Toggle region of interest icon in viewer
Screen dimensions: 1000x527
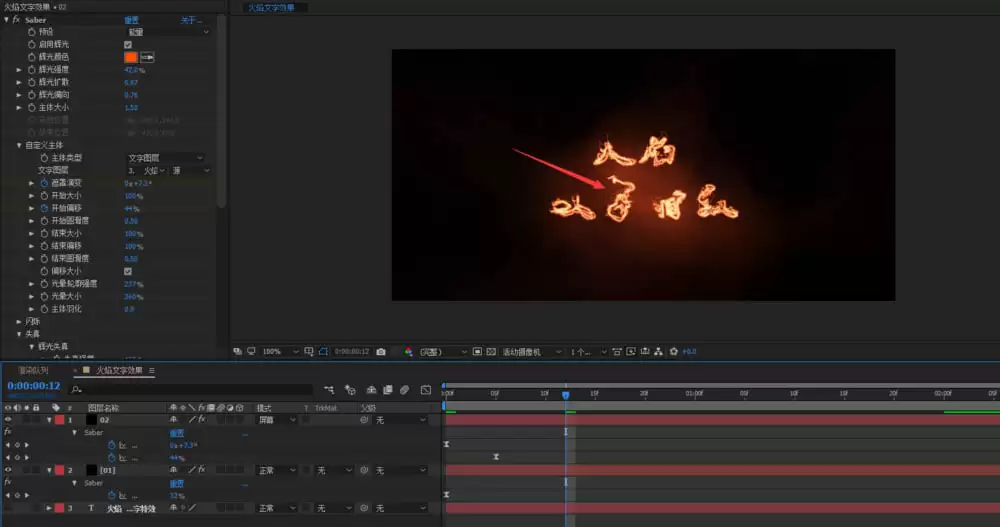click(x=477, y=352)
